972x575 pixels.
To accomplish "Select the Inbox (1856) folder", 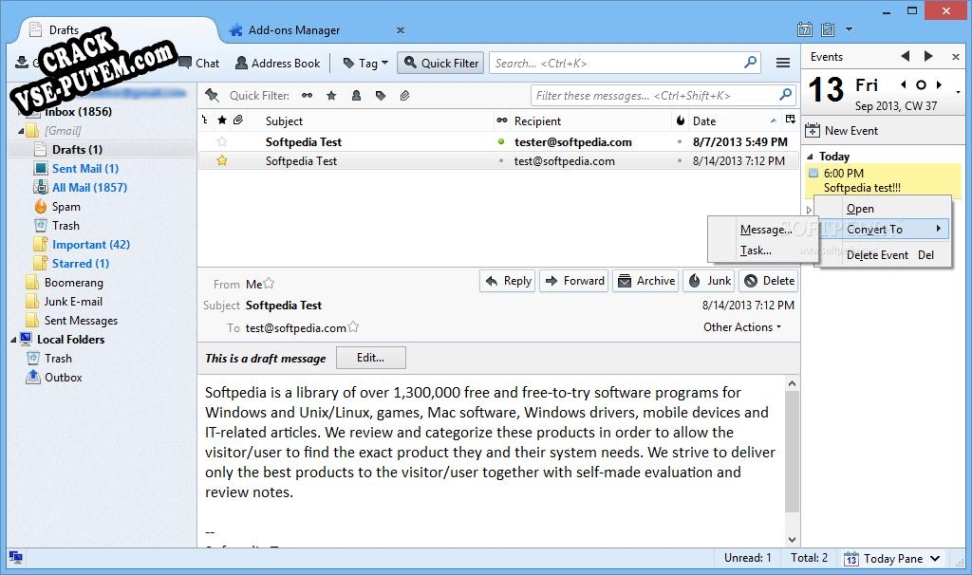I will (x=78, y=112).
